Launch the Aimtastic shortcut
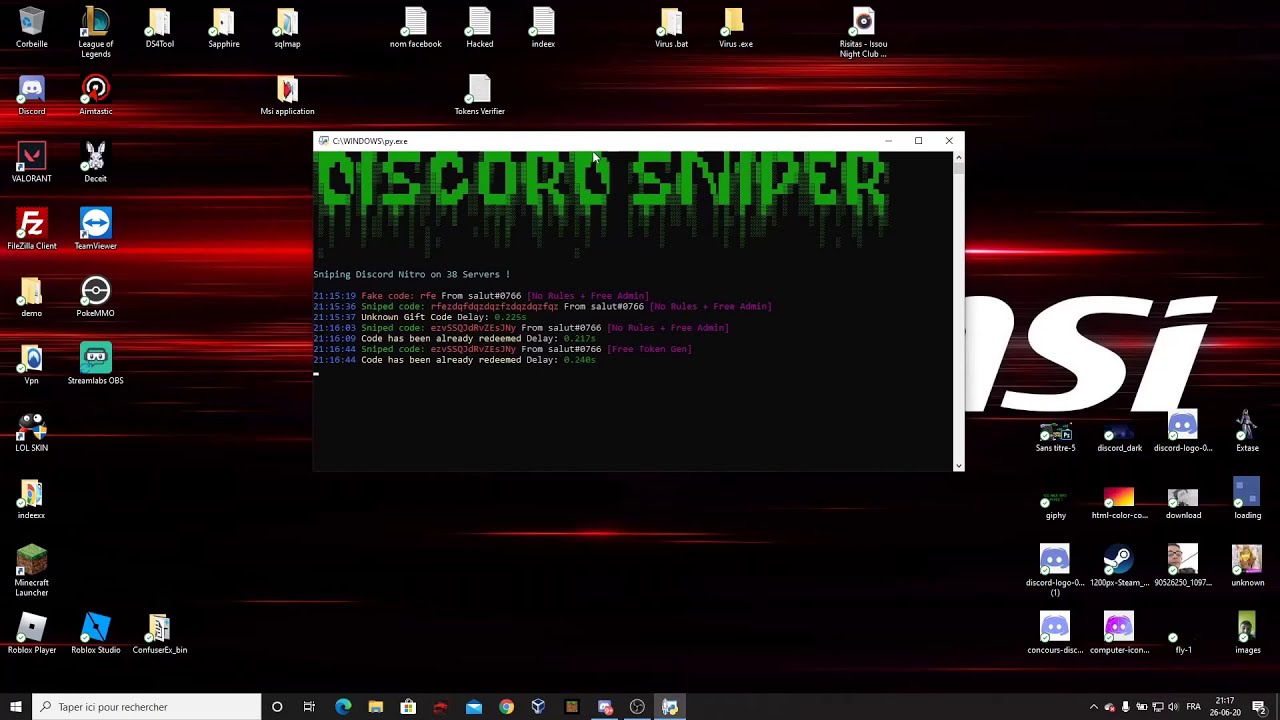 (95, 95)
